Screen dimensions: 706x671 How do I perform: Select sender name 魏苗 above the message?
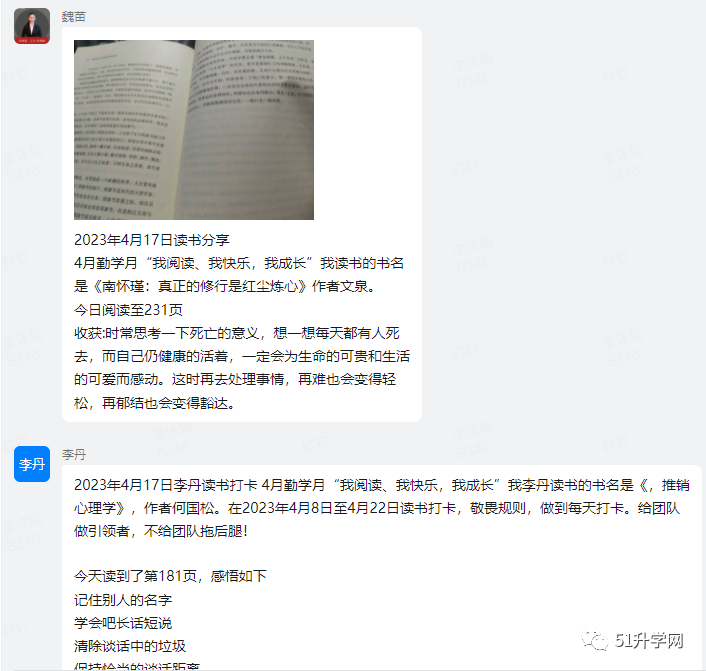(73, 17)
